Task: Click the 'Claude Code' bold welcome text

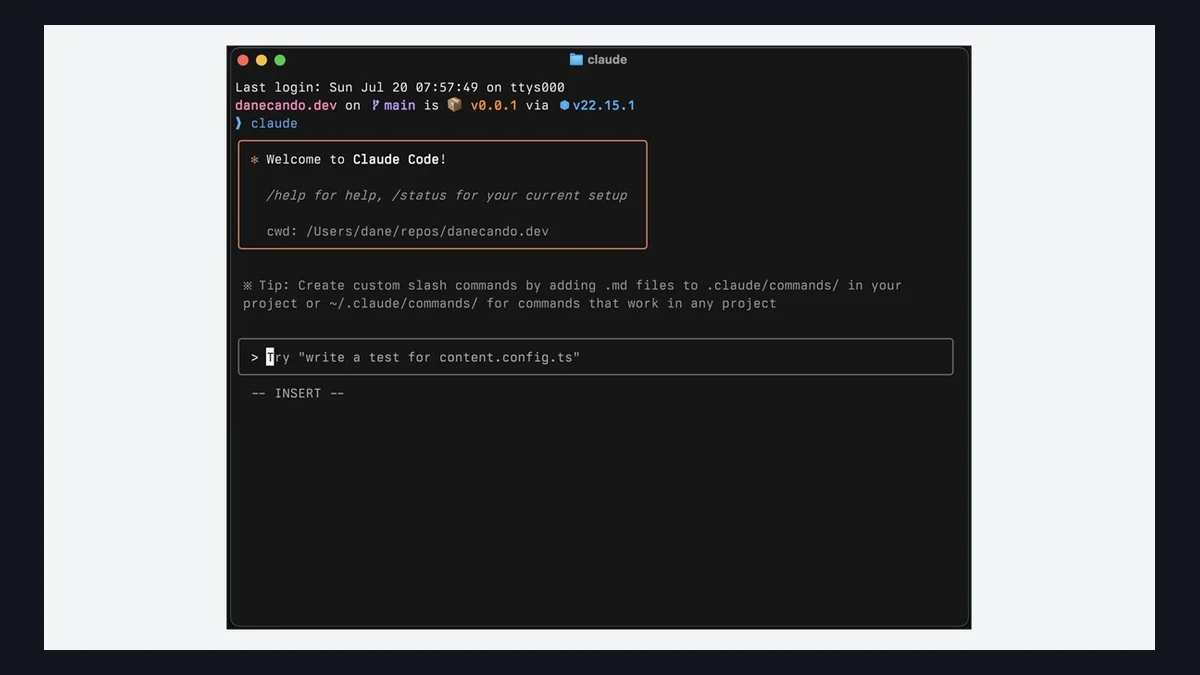Action: click(x=396, y=160)
